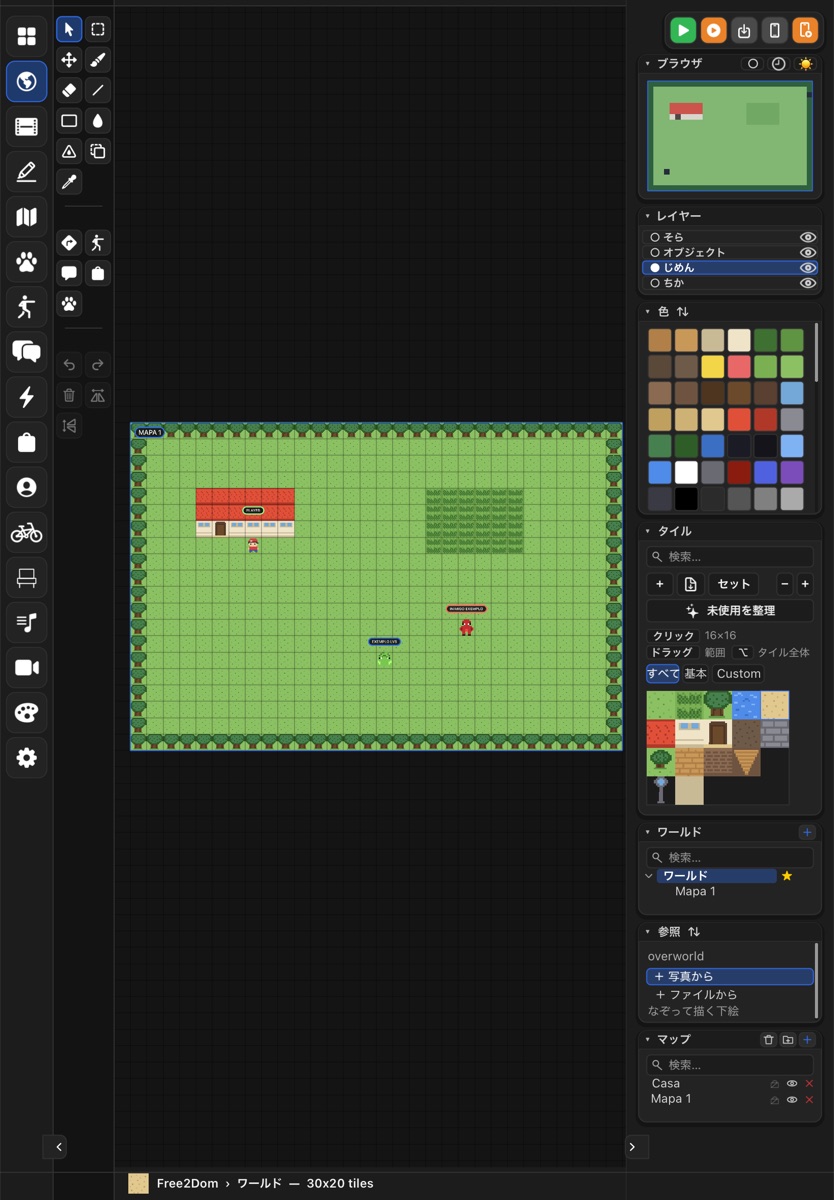Choose the rectangle shape tool
This screenshot has height=1200, width=834.
69,121
